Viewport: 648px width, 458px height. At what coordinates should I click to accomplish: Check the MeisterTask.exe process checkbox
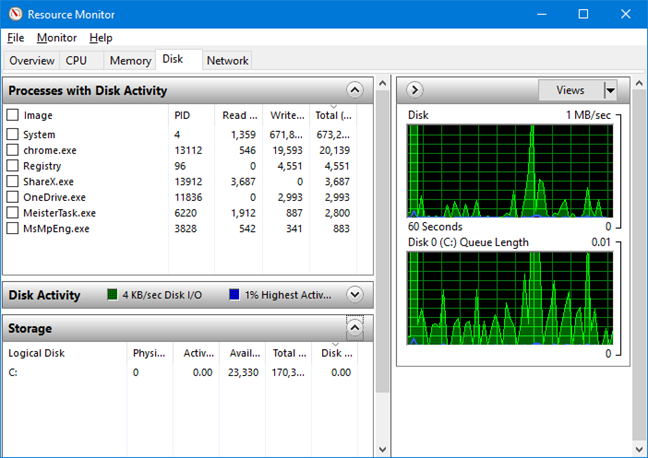12,212
